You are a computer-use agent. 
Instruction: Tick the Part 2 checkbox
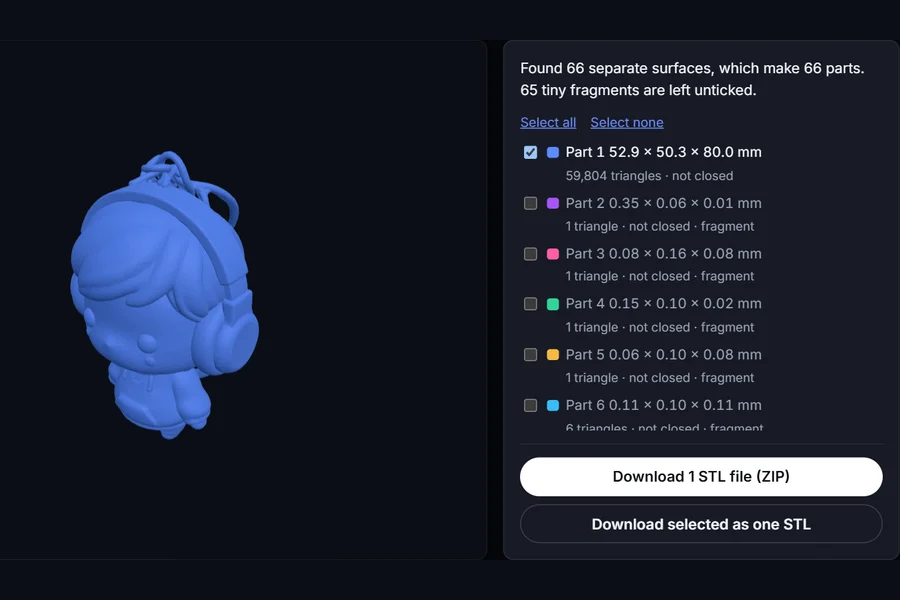[530, 203]
